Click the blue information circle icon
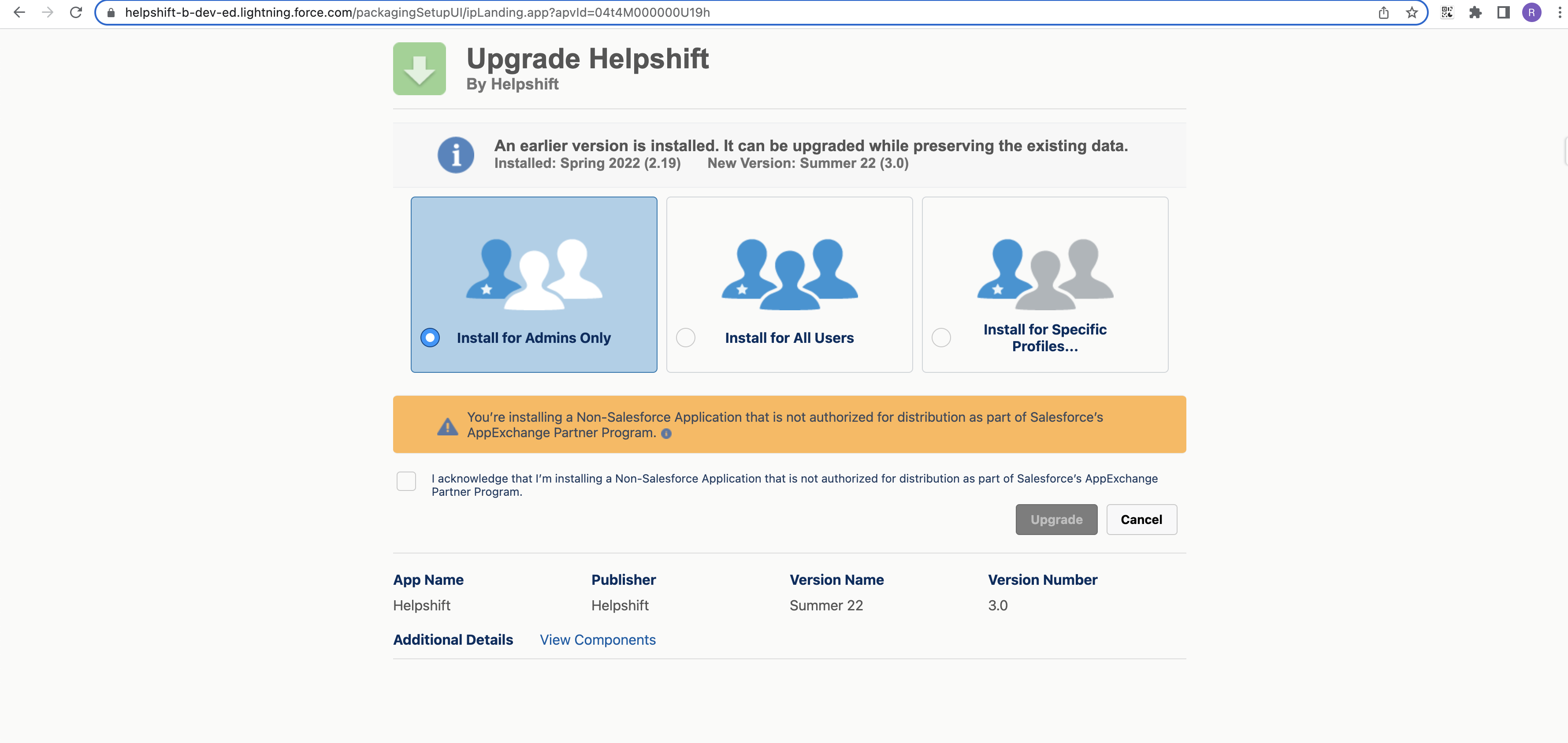The image size is (1568, 743). [455, 155]
